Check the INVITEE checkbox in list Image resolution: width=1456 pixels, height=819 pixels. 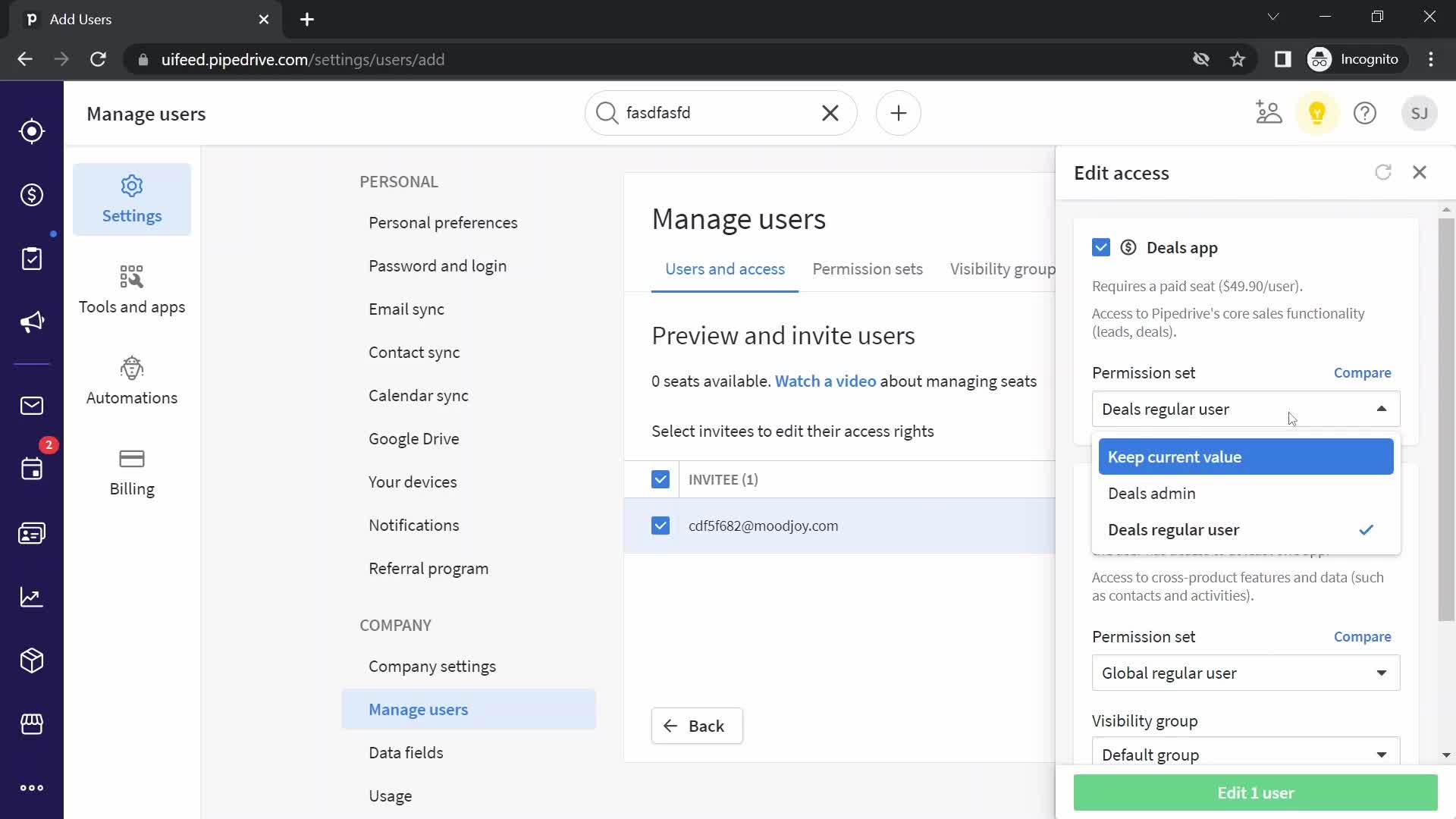[x=660, y=479]
